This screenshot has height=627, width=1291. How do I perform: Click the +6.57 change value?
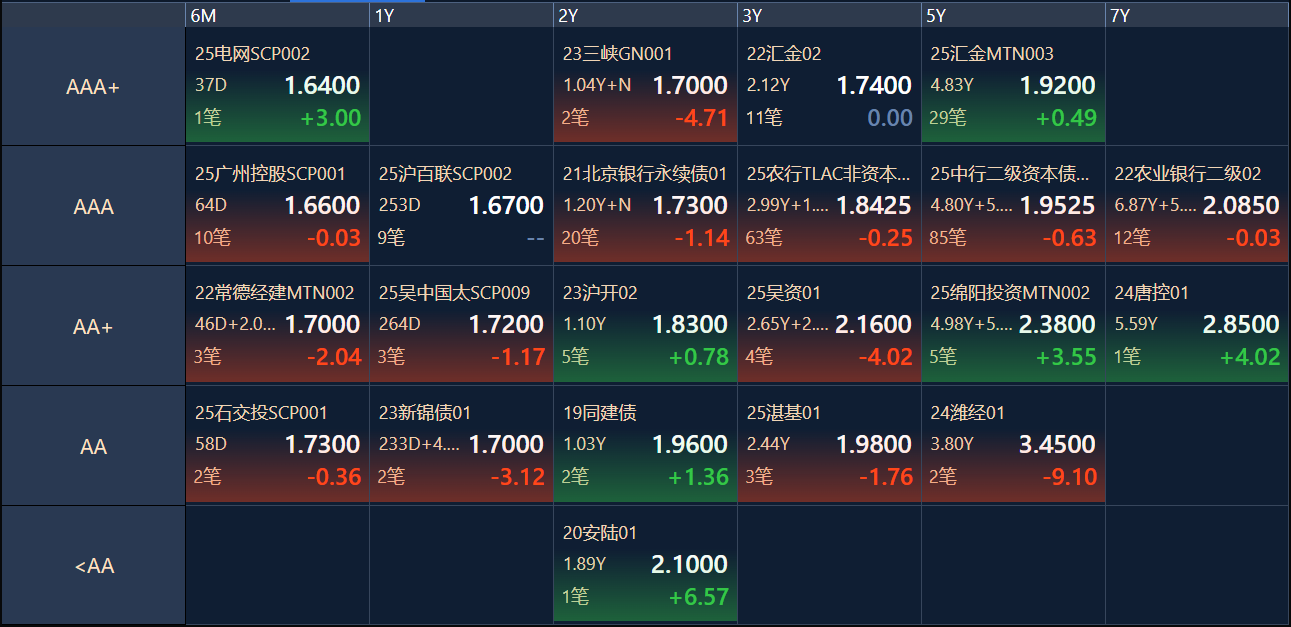[x=699, y=598]
